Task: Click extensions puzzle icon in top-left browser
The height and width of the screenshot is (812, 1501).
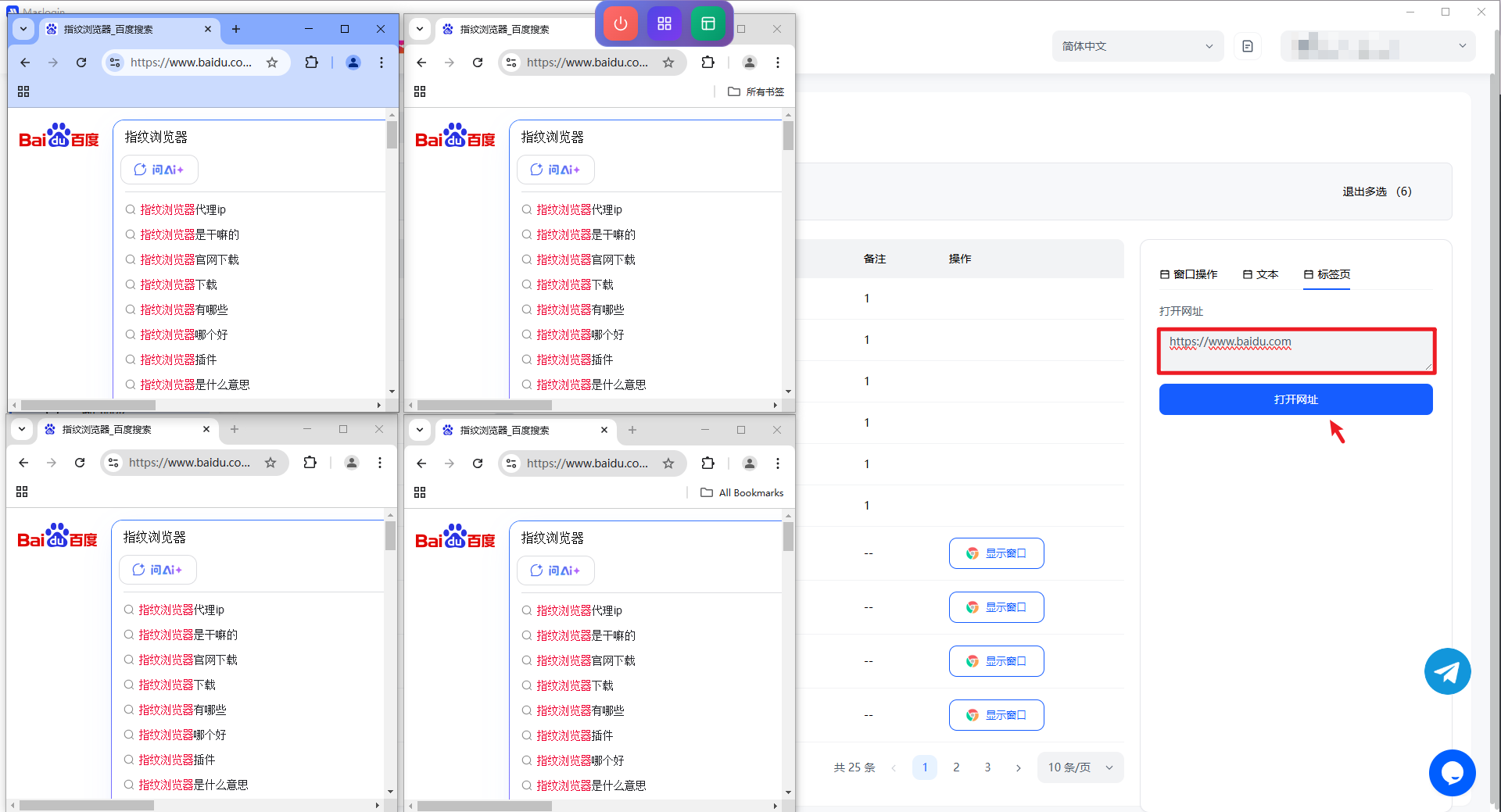Action: (x=311, y=63)
